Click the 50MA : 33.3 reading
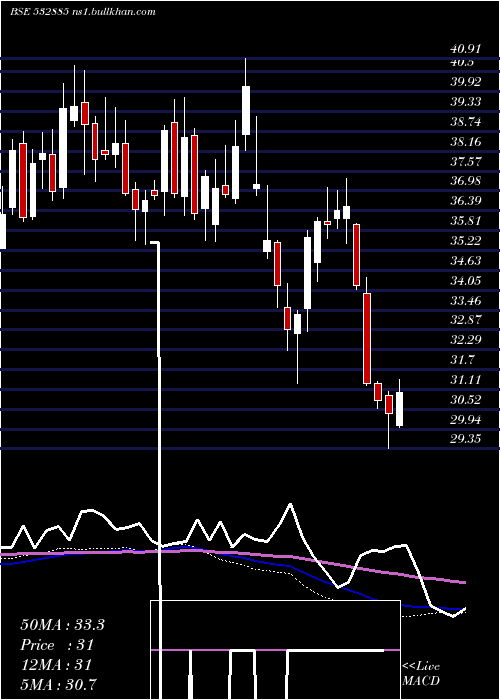The height and width of the screenshot is (700, 500). click(62, 625)
